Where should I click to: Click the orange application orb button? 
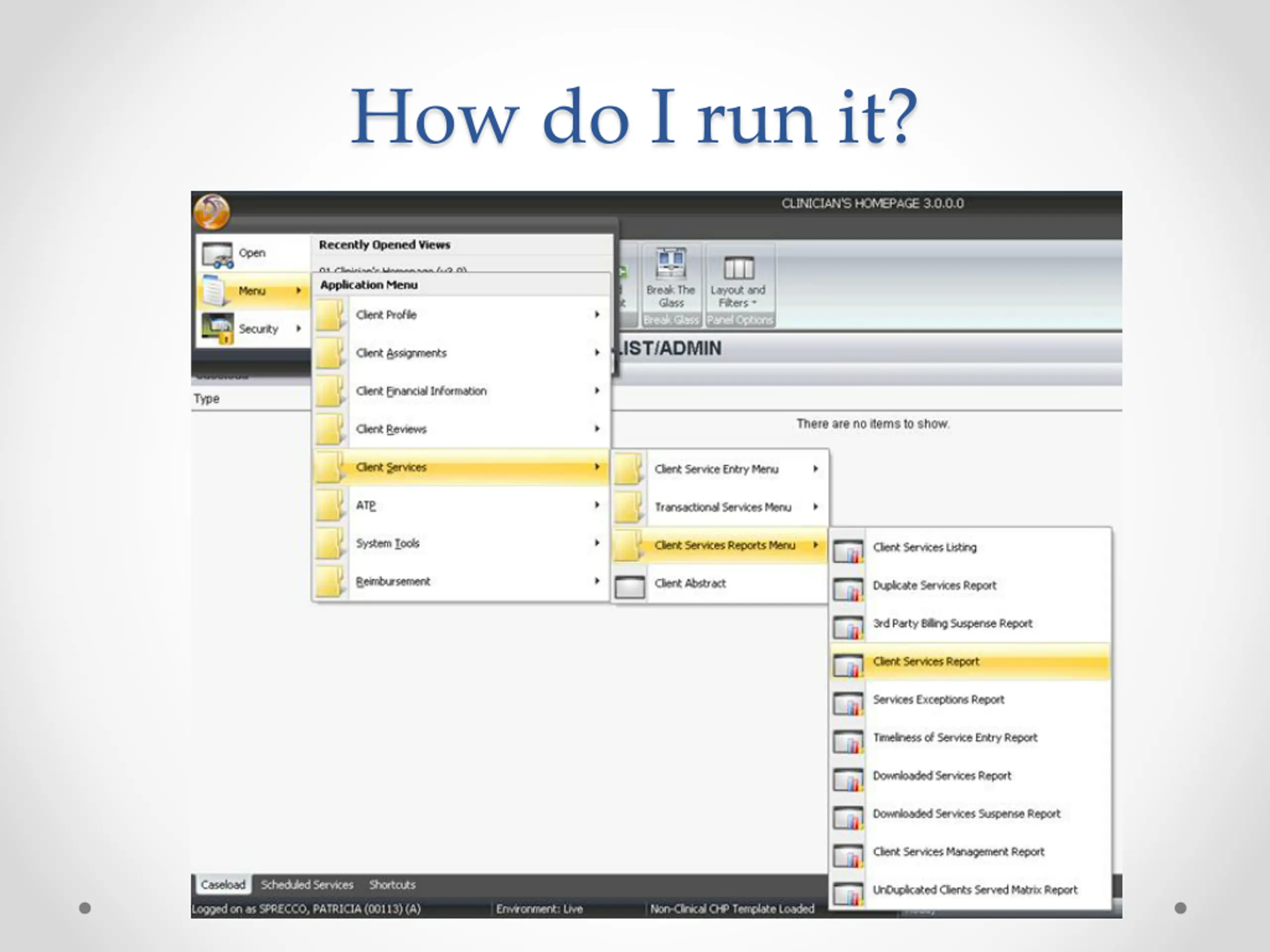(x=212, y=212)
